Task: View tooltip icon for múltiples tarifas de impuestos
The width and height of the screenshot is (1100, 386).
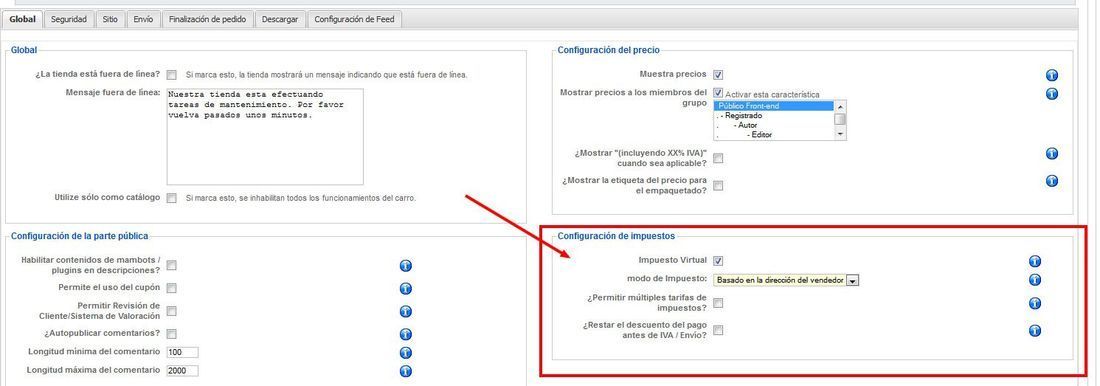Action: tap(1034, 303)
